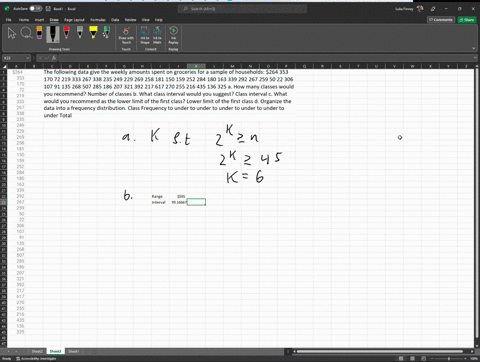Image resolution: width=480 pixels, height=362 pixels.
Task: Click the pen icon near the account avatar
Action: tap(433, 9)
